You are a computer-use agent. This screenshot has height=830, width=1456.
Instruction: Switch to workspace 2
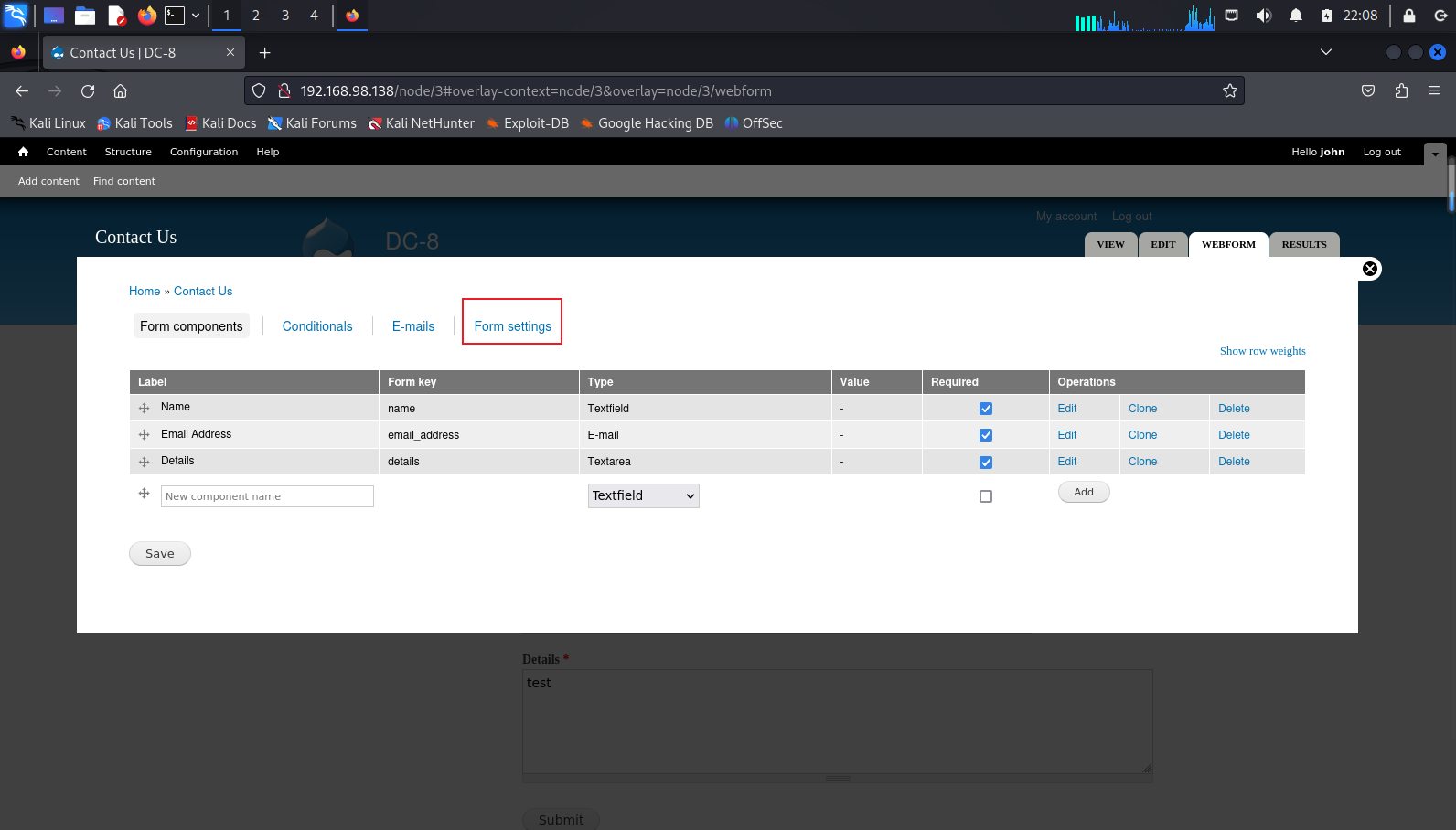coord(255,15)
